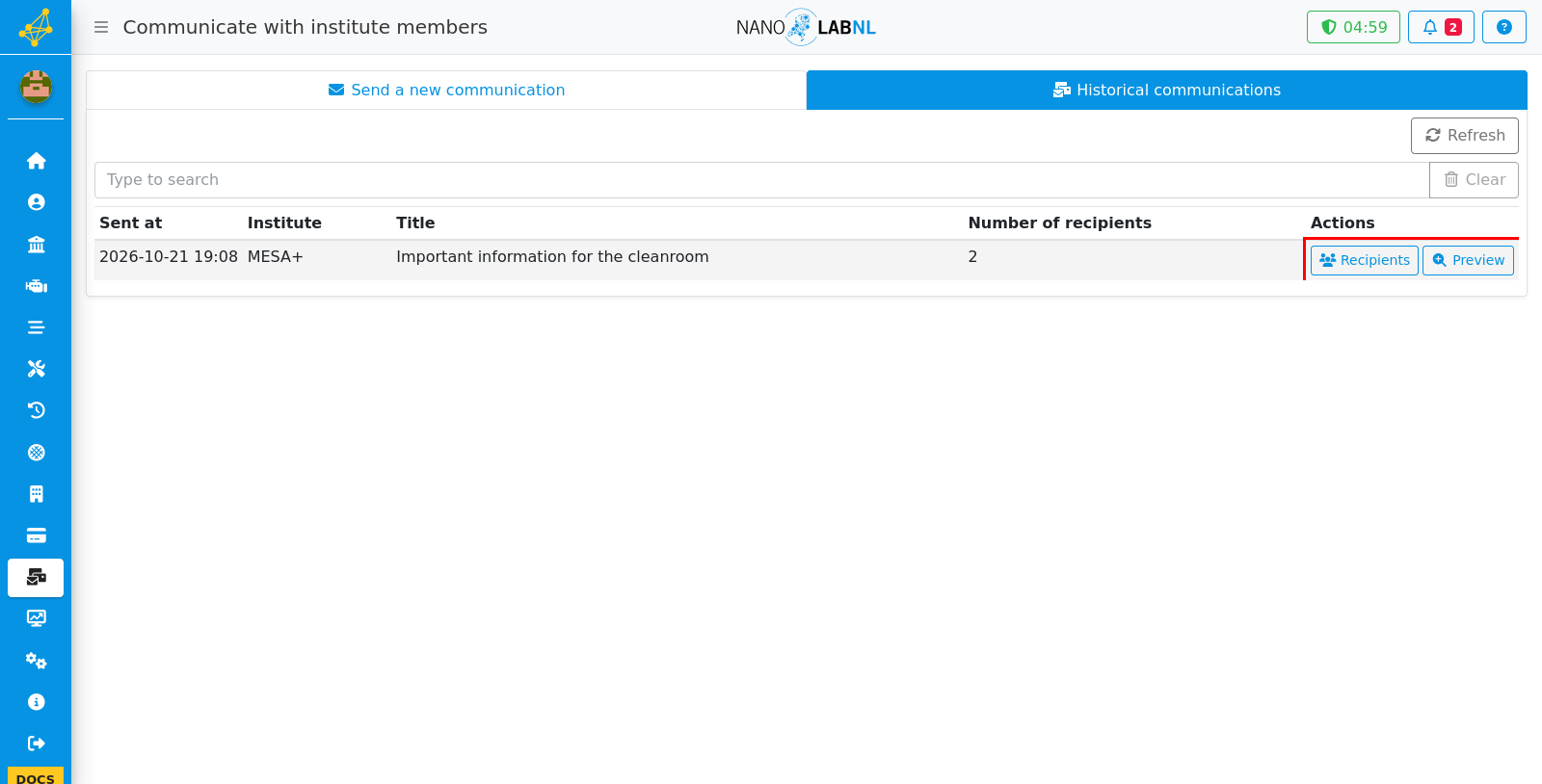Open the credit card billing icon in sidebar

[x=36, y=536]
